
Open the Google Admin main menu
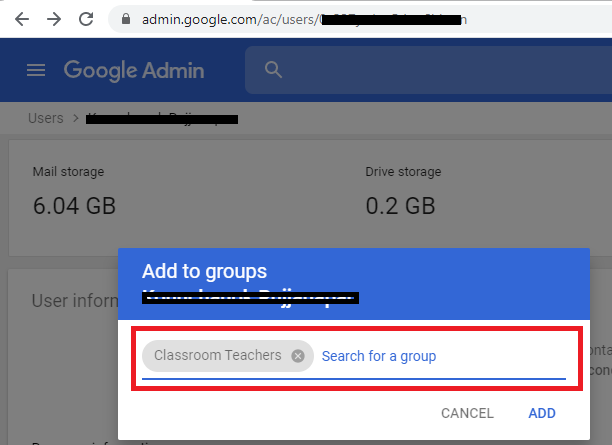[x=36, y=70]
